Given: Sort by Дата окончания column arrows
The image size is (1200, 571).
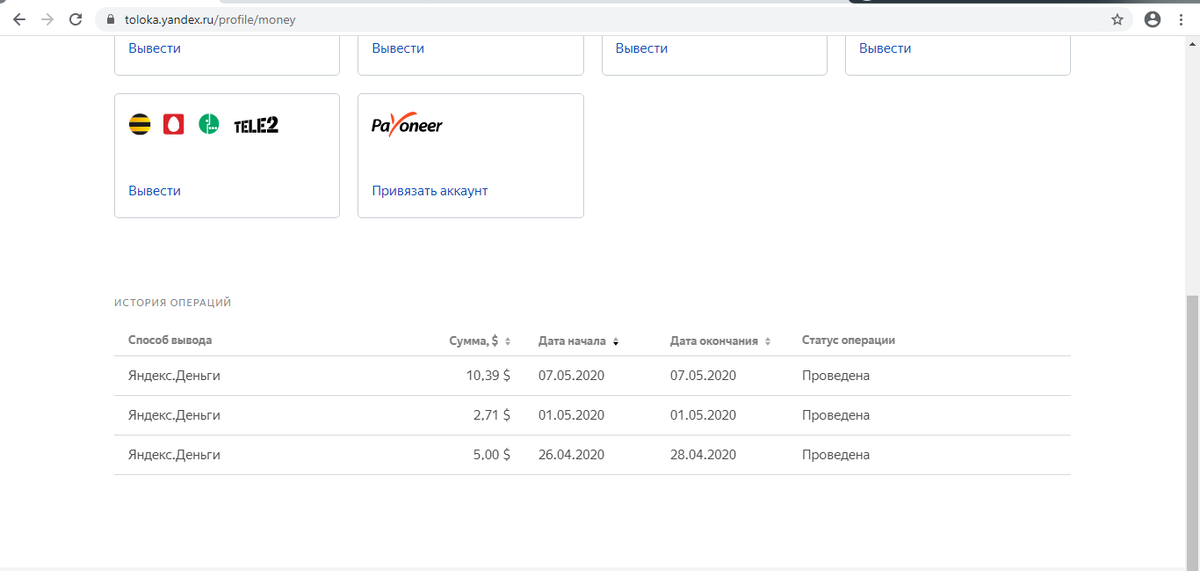Looking at the screenshot, I should [x=767, y=341].
